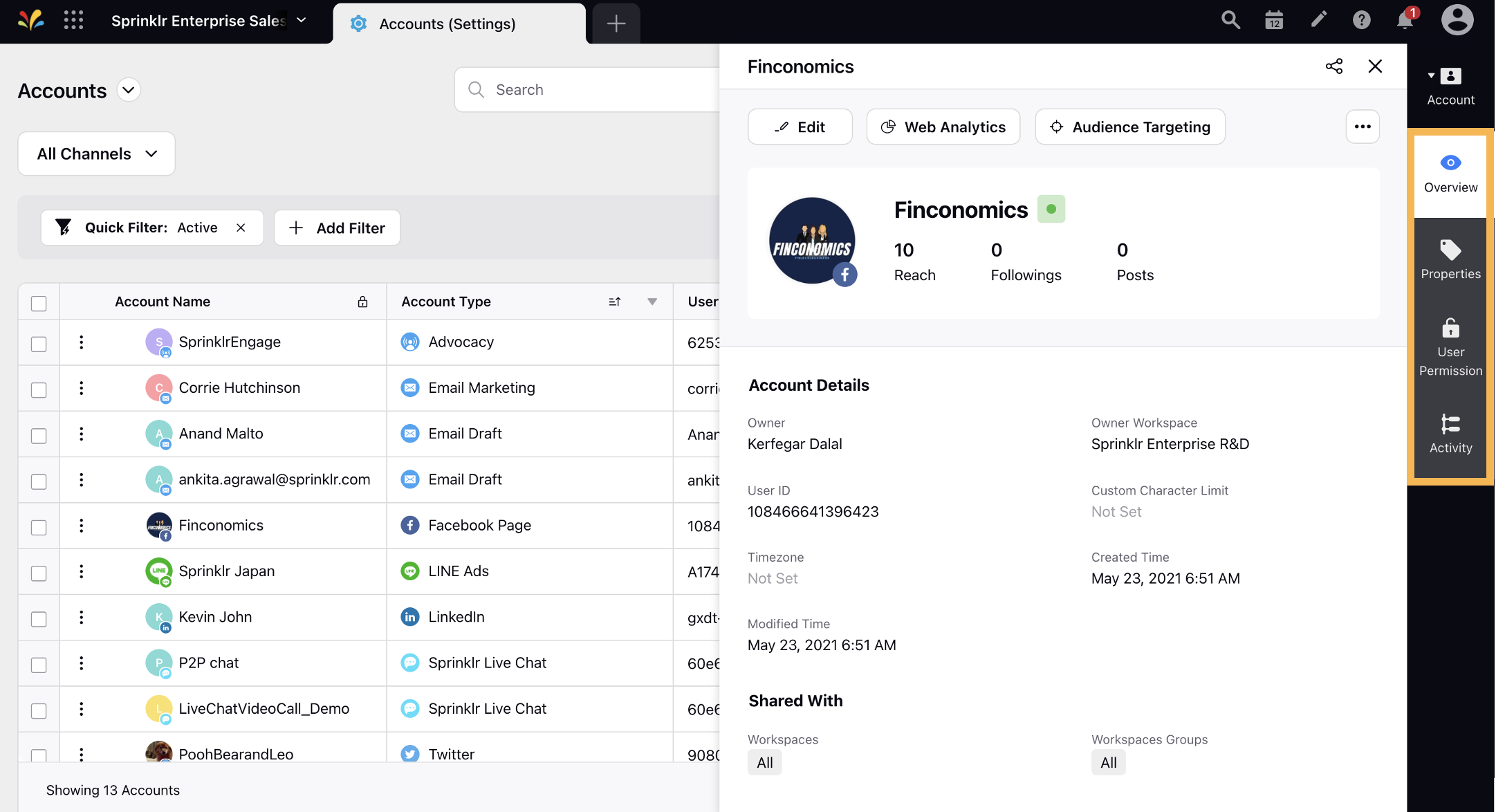Click the PoohBearandLeo account name
The height and width of the screenshot is (812, 1505).
click(x=236, y=754)
